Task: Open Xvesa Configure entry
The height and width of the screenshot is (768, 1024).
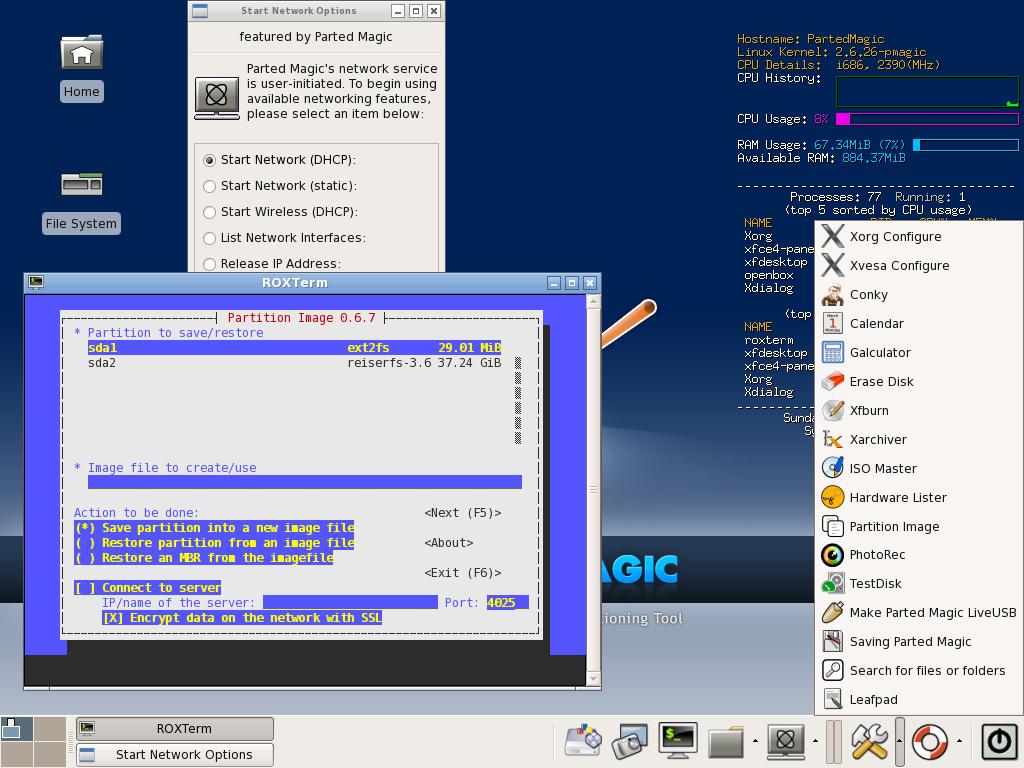Action: pos(918,265)
